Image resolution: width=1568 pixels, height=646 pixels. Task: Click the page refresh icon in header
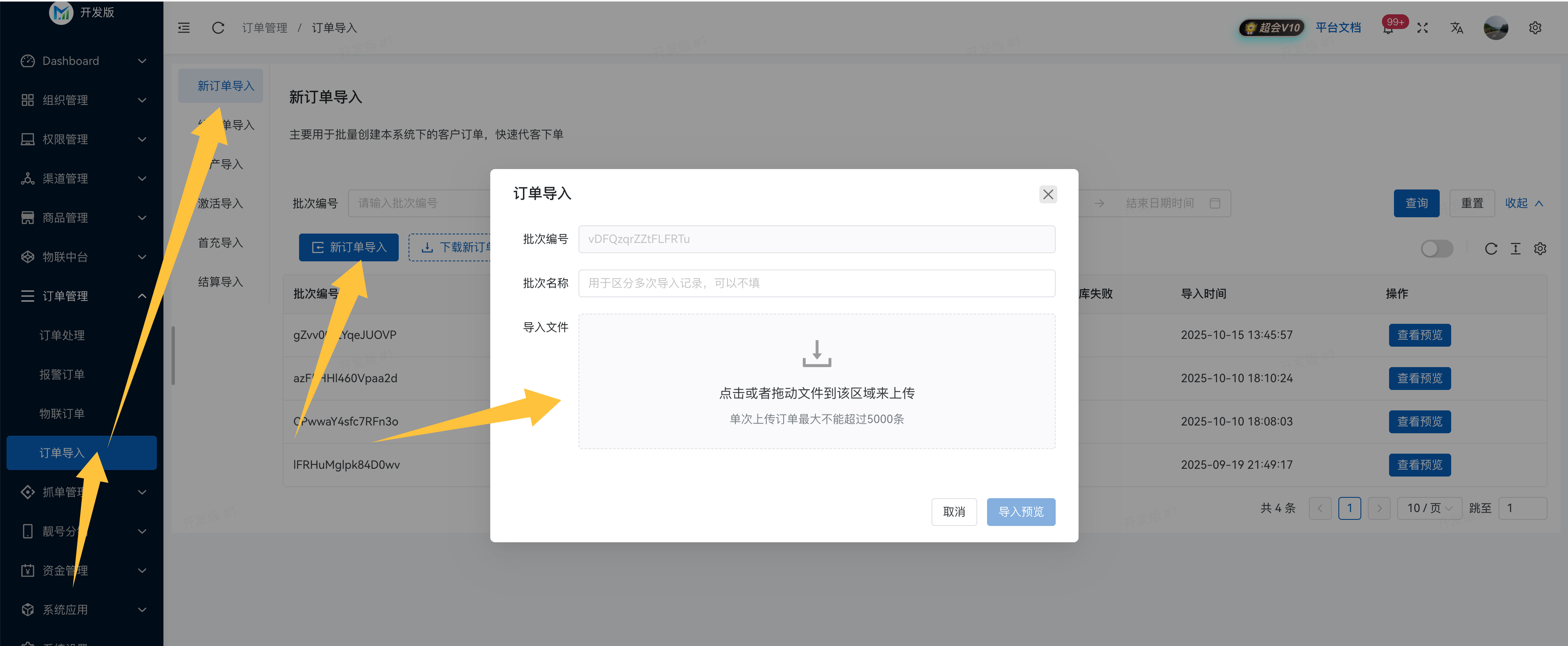pos(218,28)
